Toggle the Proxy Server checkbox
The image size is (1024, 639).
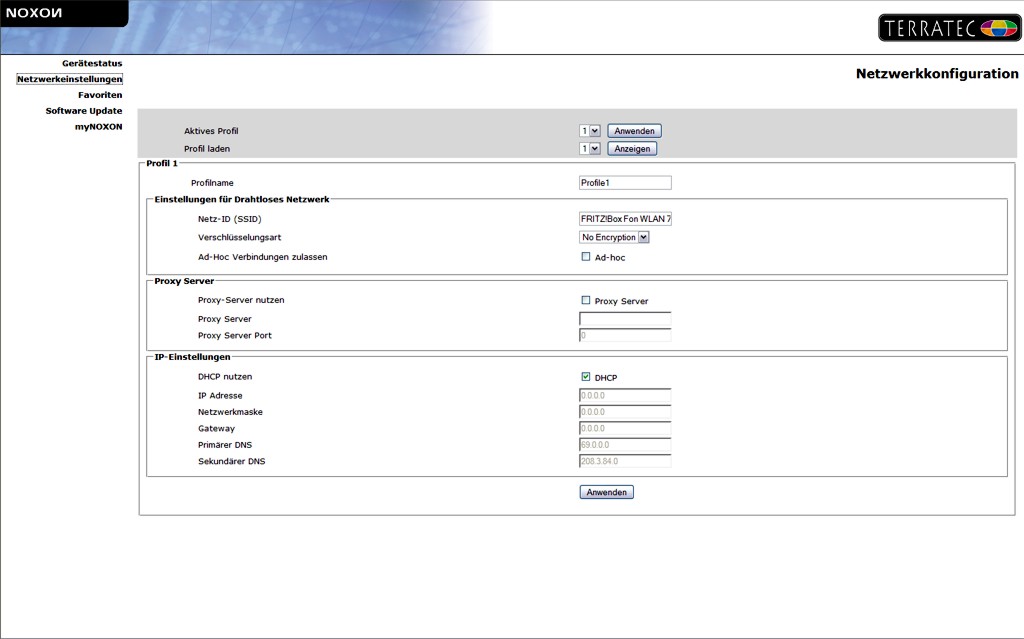586,300
